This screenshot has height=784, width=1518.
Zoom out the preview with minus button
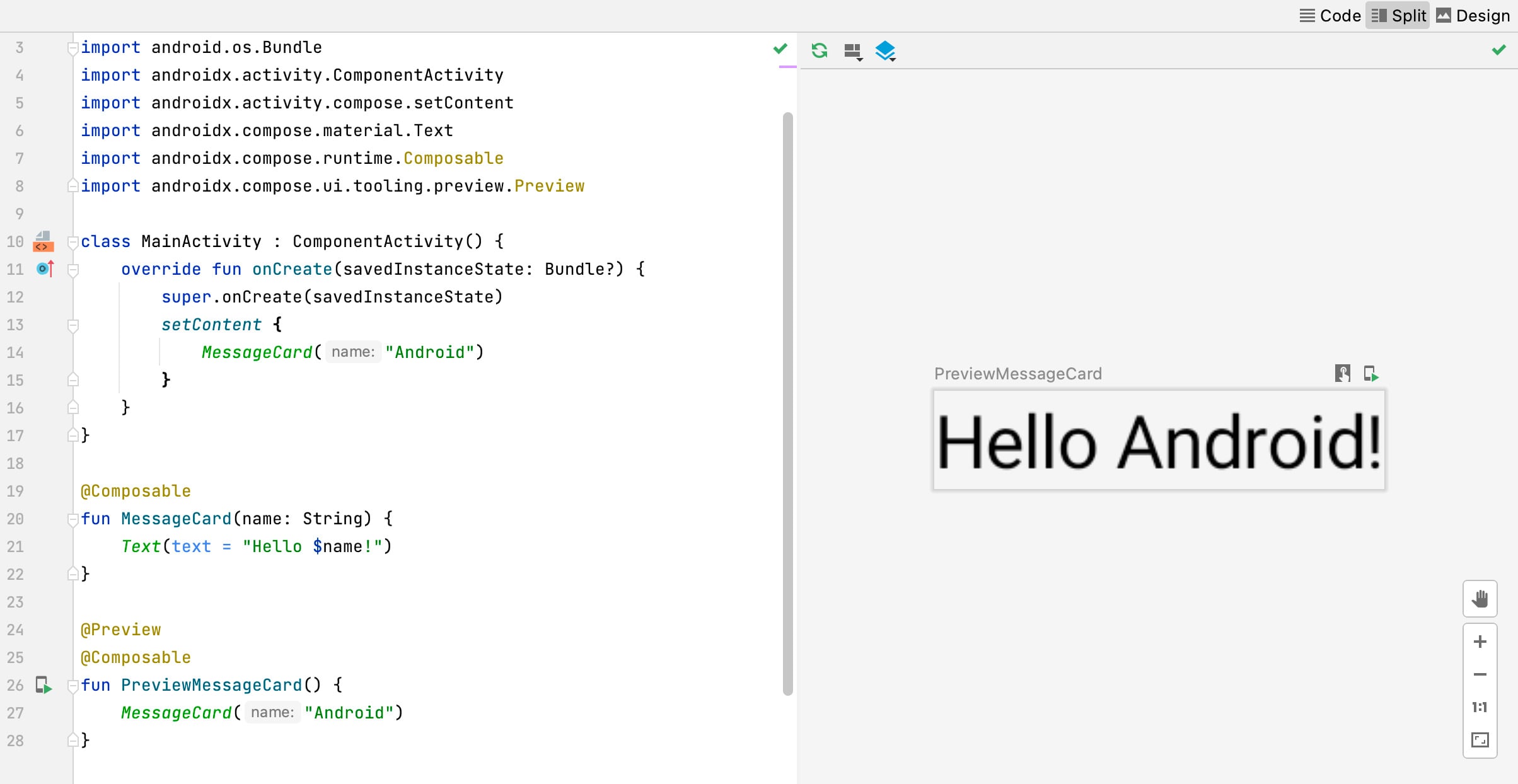coord(1480,674)
